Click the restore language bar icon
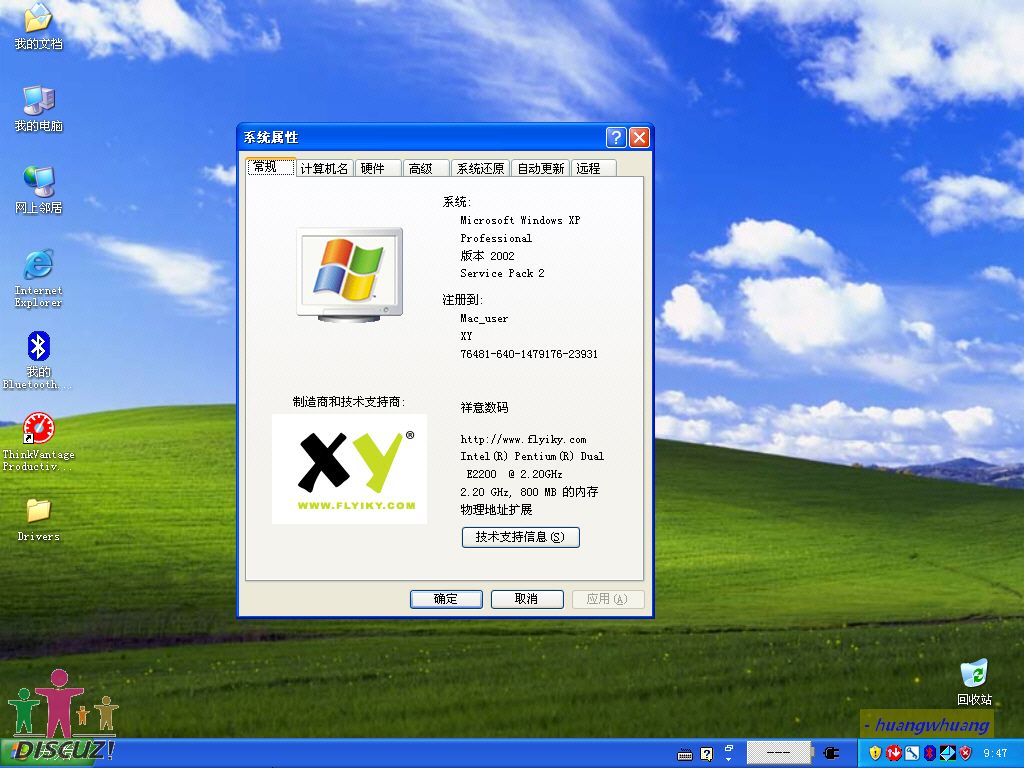 point(729,748)
